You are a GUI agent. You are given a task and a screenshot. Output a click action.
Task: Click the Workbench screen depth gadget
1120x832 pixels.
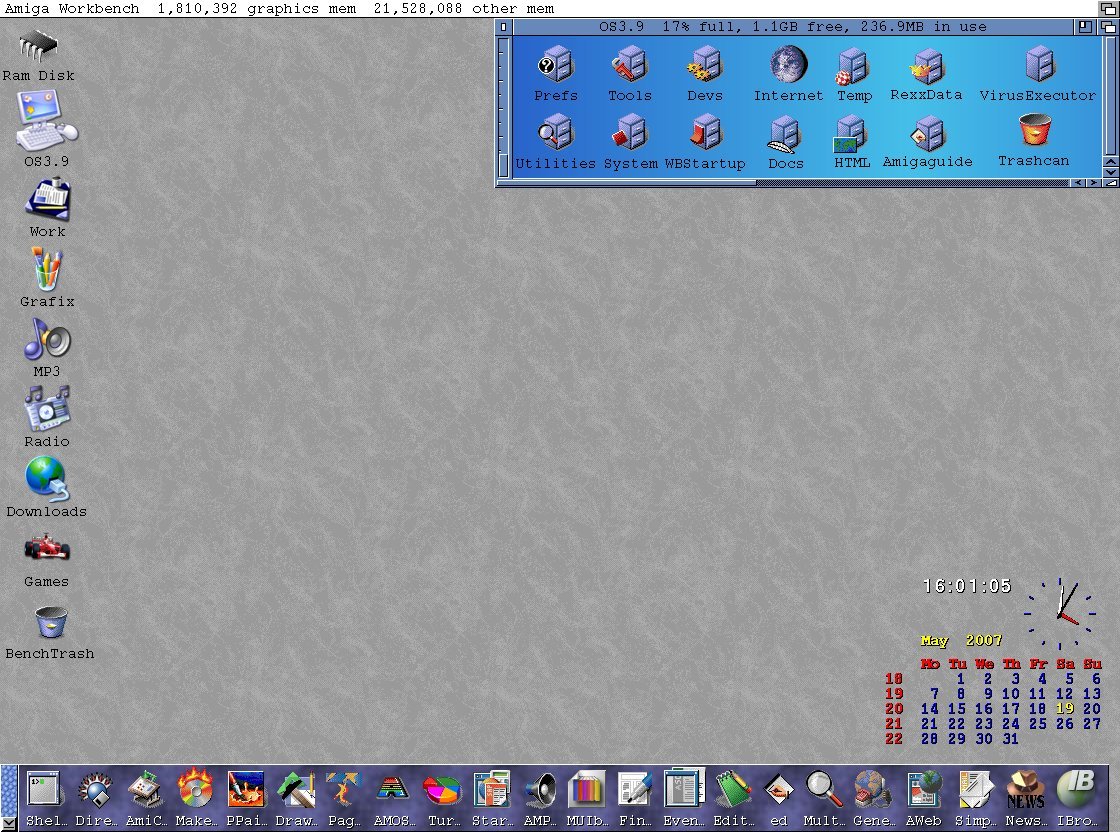[1109, 9]
